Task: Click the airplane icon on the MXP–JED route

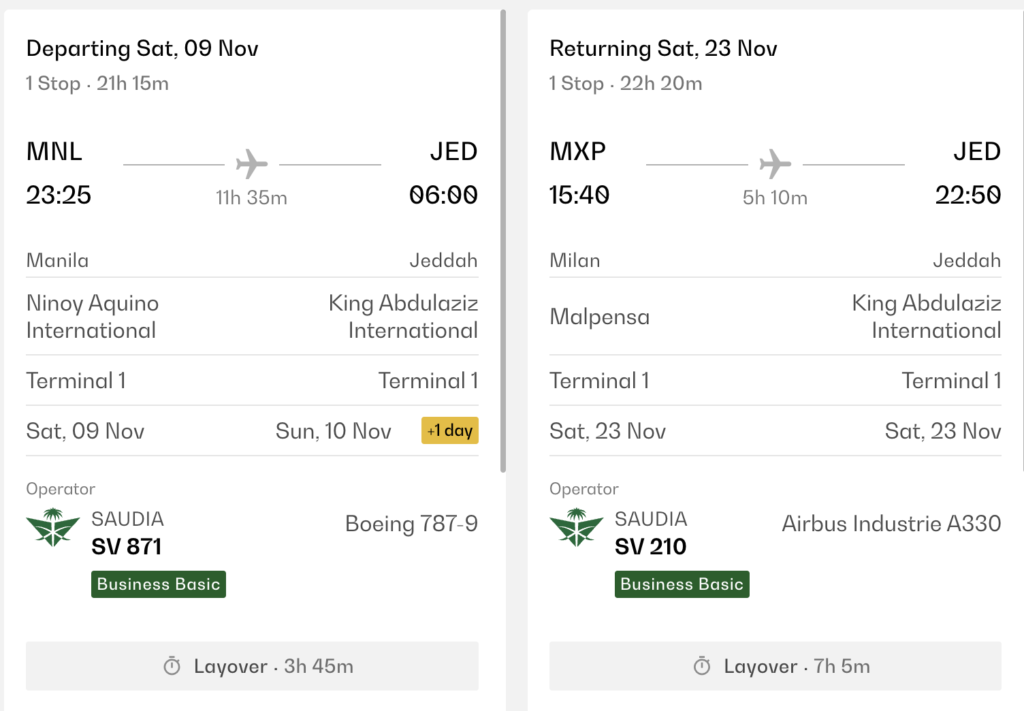Action: click(775, 164)
